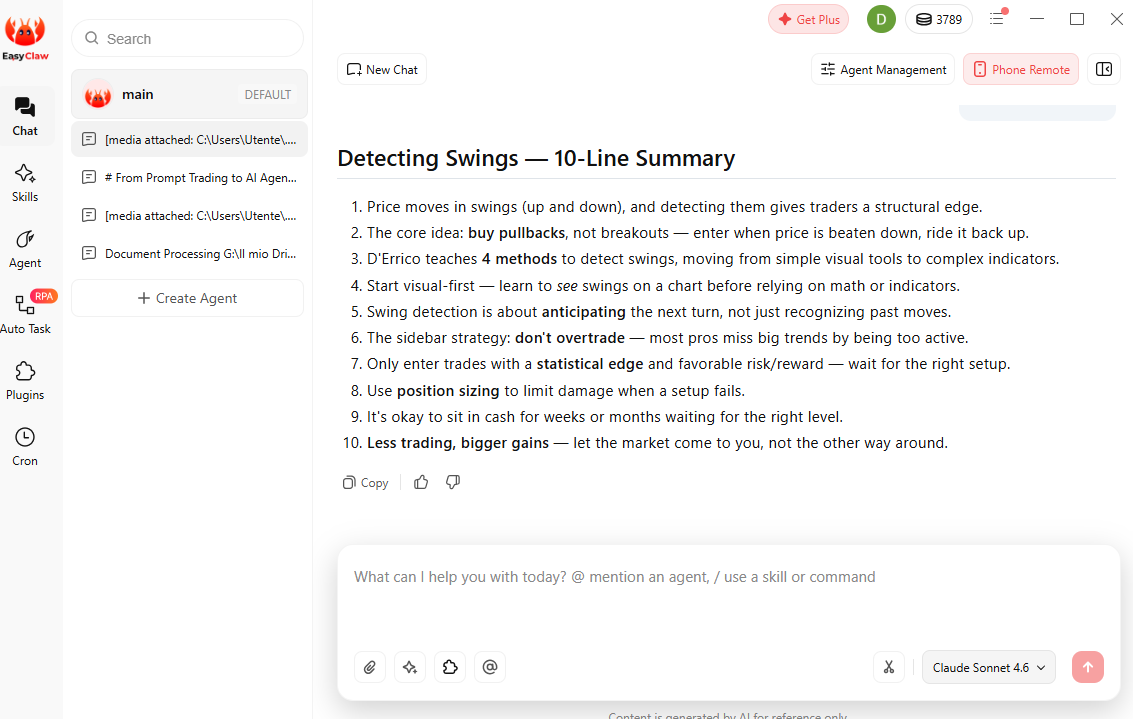Click the 'Detecting Swings — 10-Line Summary' heading
The width and height of the screenshot is (1133, 719).
(536, 158)
